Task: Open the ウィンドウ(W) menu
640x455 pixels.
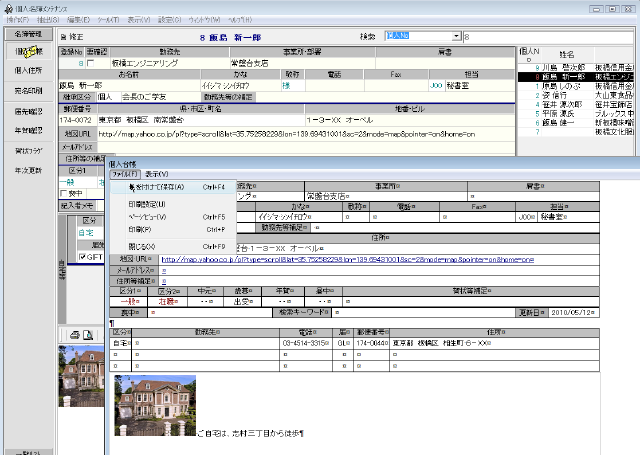Action: 204,20
